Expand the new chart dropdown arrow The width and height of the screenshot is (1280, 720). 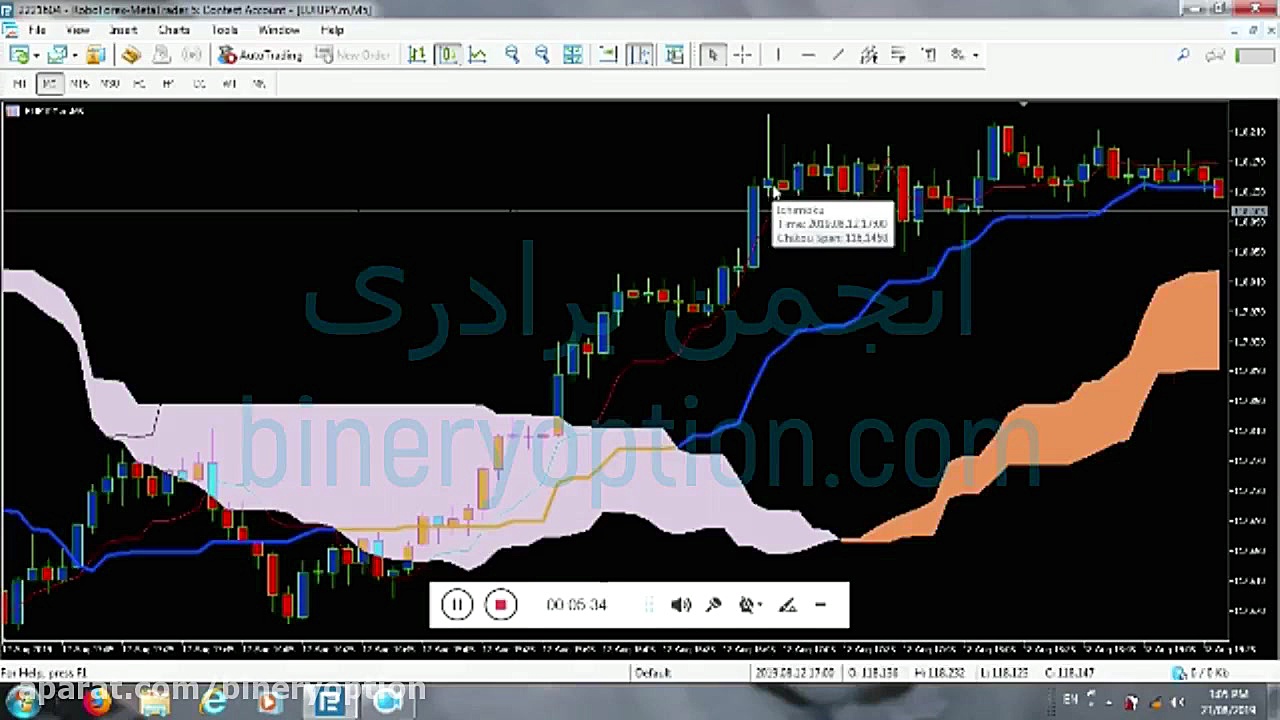coord(36,56)
